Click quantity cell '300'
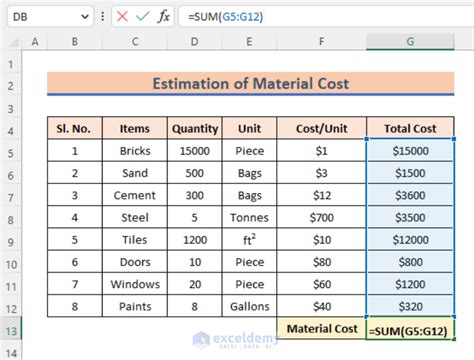 coord(195,195)
